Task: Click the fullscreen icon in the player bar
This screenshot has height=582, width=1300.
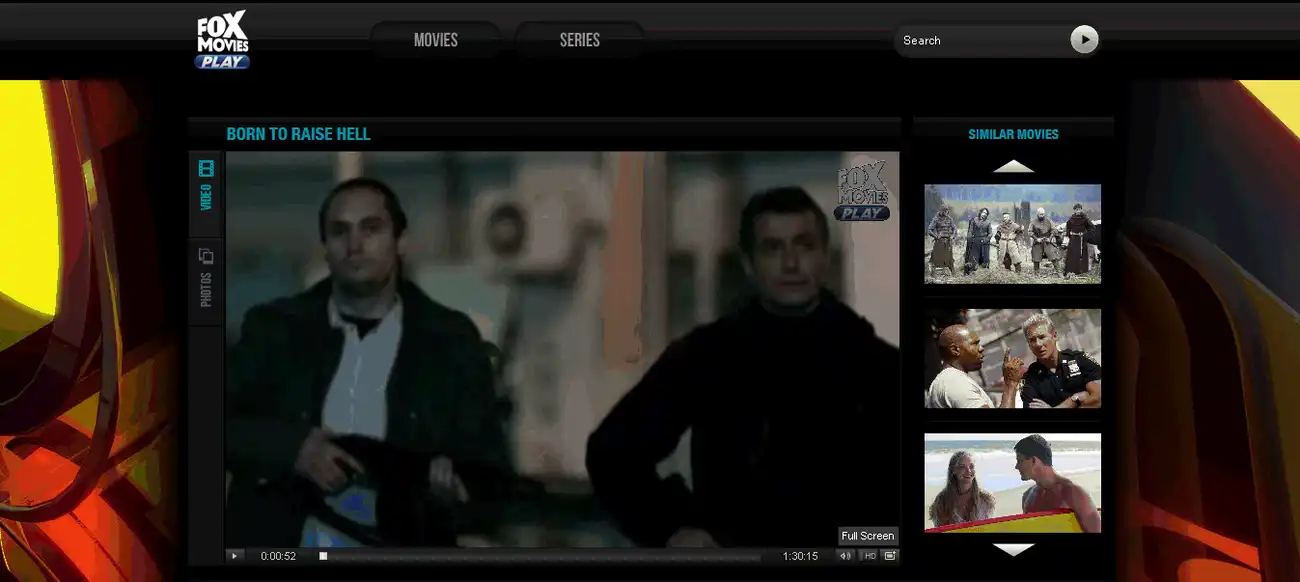Action: 890,556
